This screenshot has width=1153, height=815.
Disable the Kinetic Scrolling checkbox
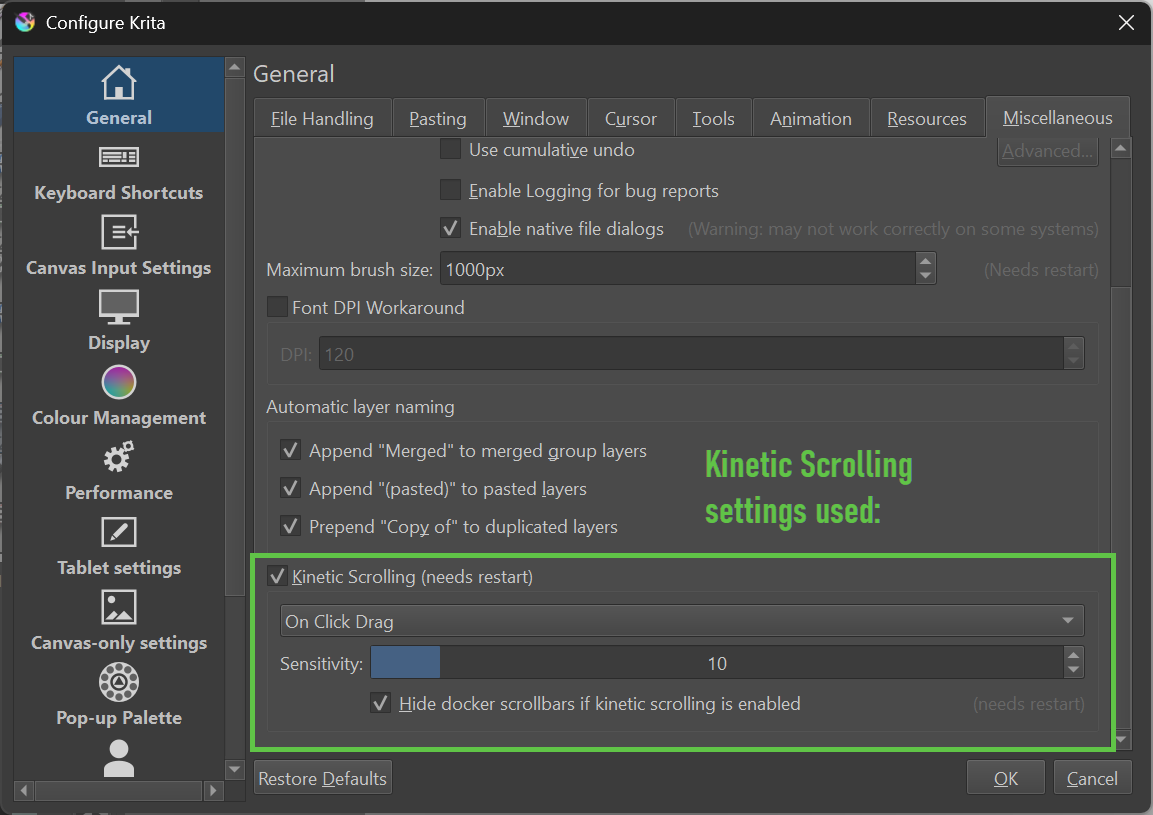pyautogui.click(x=276, y=576)
